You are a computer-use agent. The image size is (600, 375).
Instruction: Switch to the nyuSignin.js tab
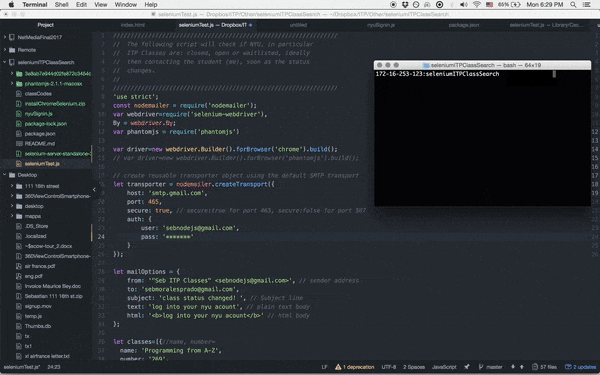(x=381, y=25)
